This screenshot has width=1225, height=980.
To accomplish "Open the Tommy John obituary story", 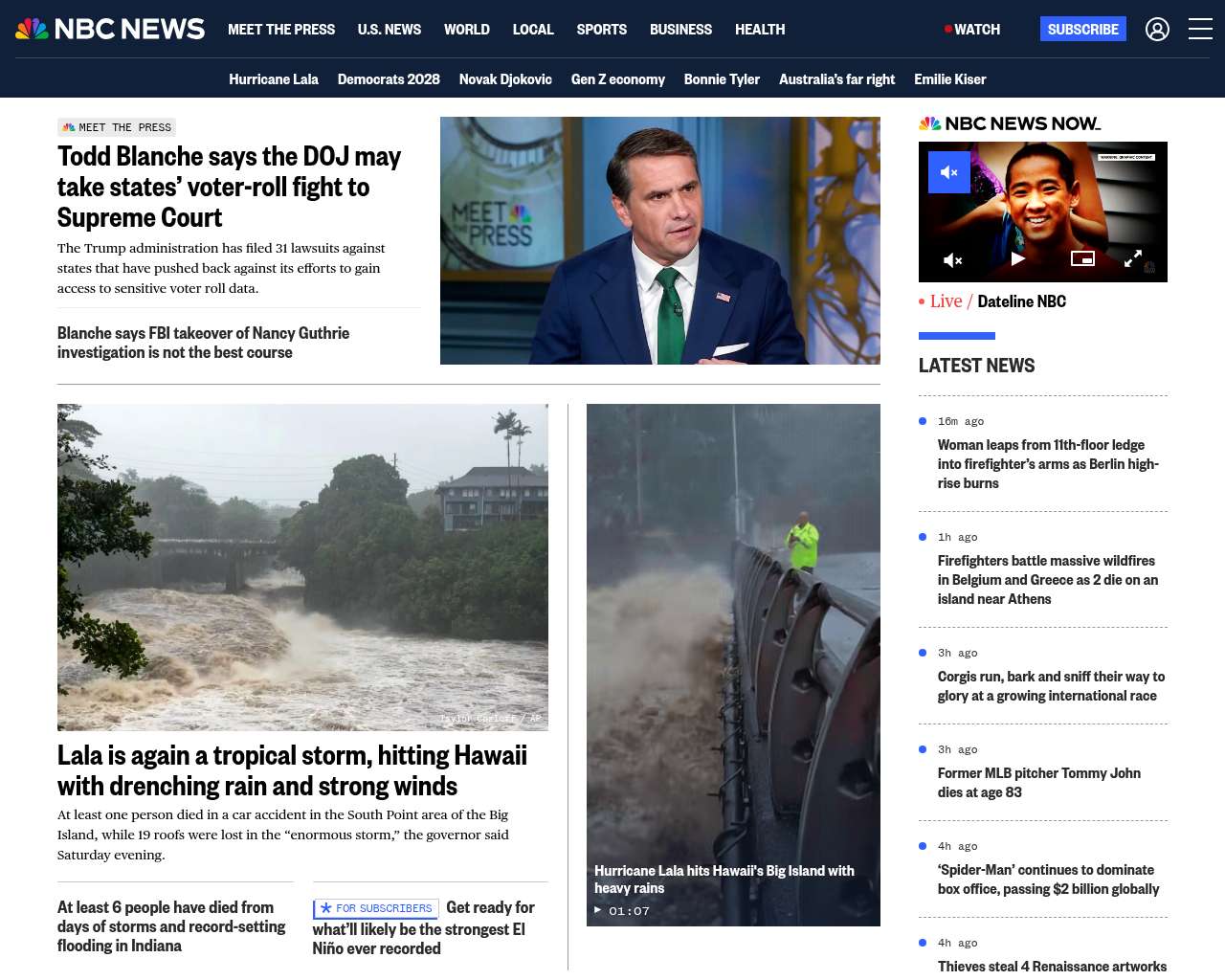I will [x=1039, y=783].
